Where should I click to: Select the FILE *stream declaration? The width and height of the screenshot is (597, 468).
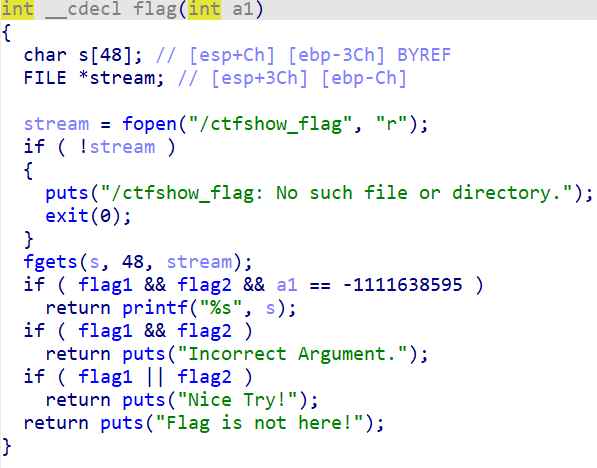tap(94, 78)
